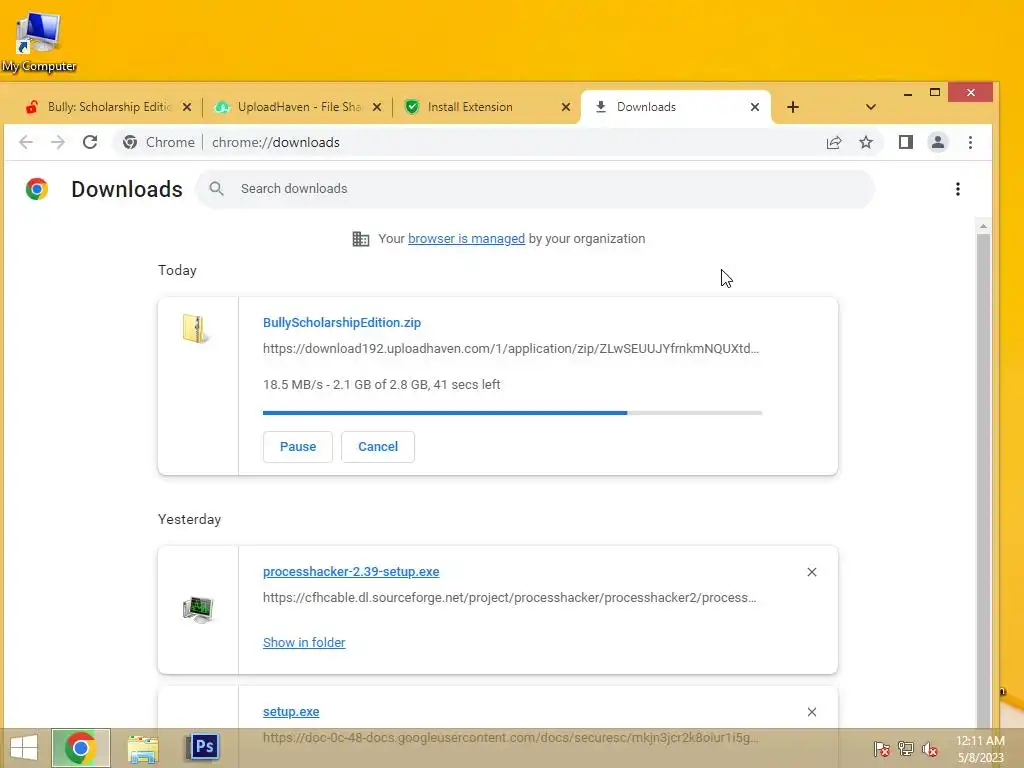Share this page icon
Image resolution: width=1024 pixels, height=768 pixels.
coord(834,142)
